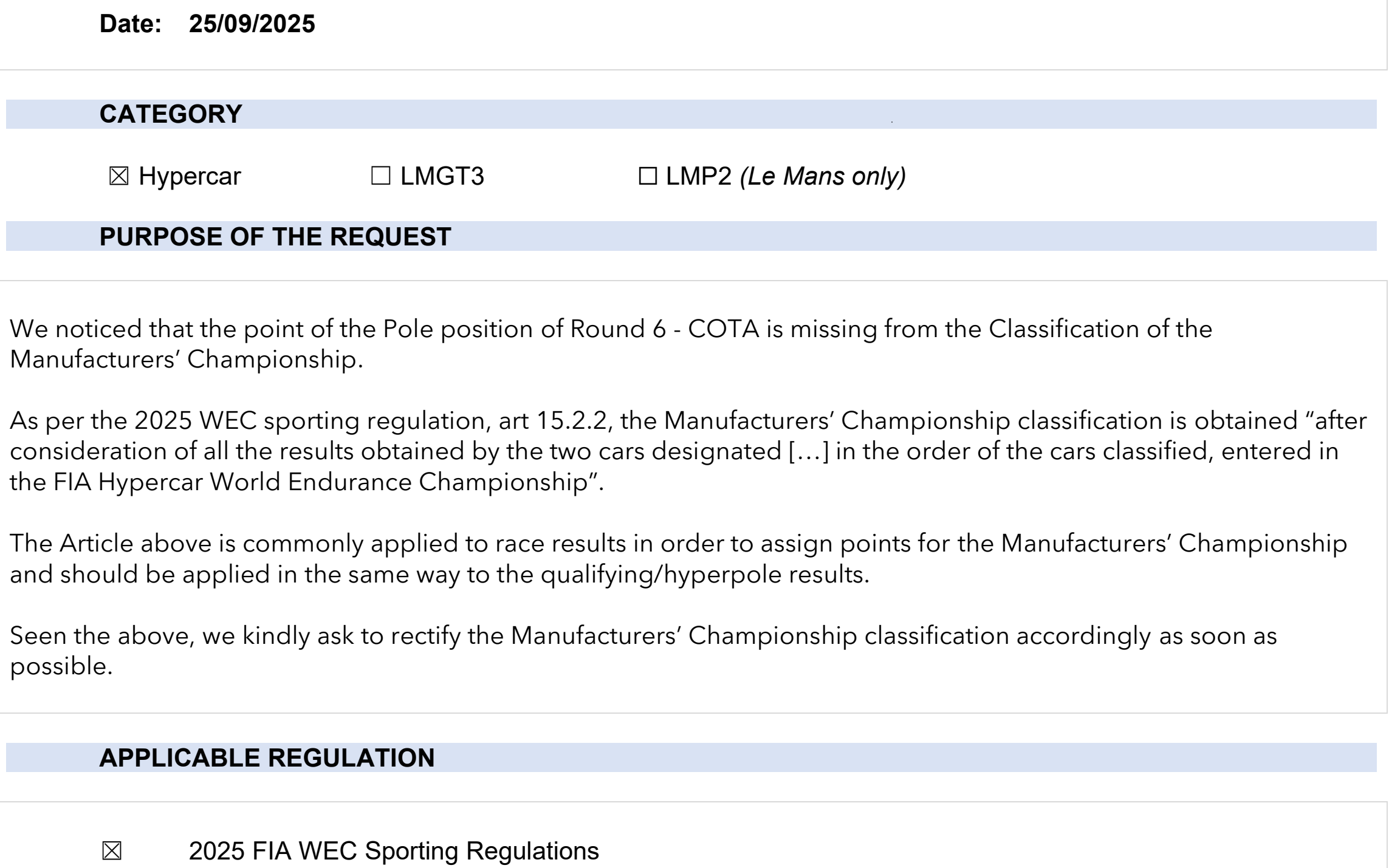The image size is (1389, 868).
Task: Uncheck the Hypercar category checkbox
Action: [x=118, y=177]
